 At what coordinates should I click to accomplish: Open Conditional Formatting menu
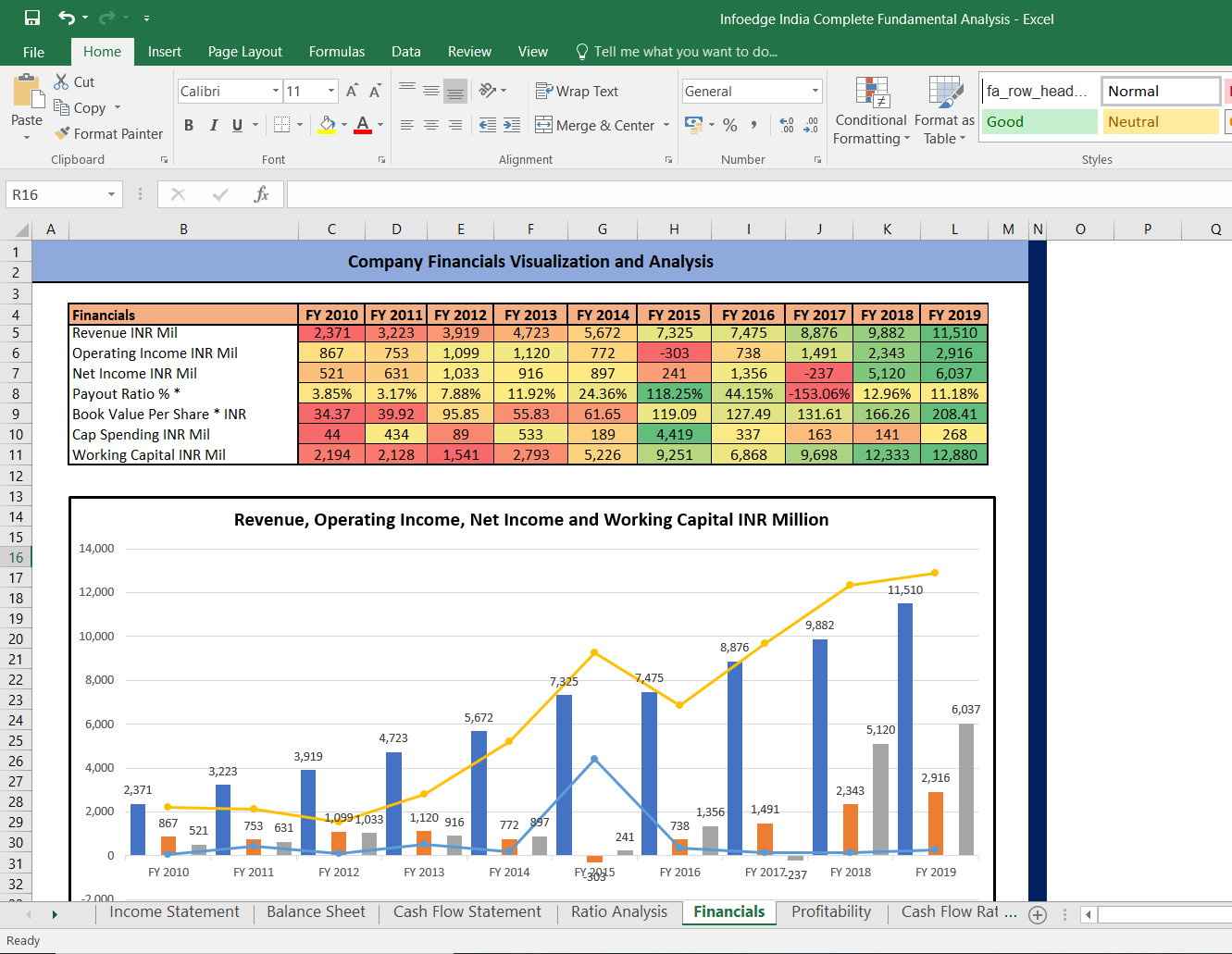(871, 111)
